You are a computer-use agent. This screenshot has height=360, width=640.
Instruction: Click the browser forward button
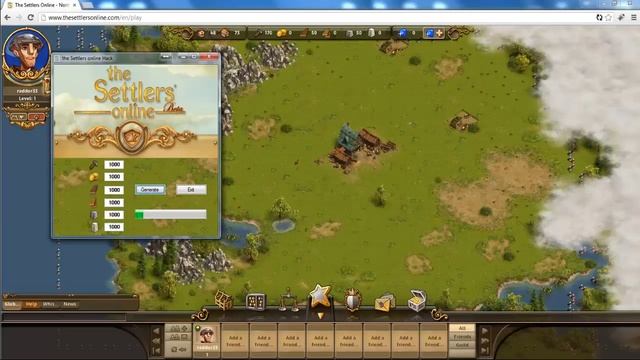coord(19,18)
